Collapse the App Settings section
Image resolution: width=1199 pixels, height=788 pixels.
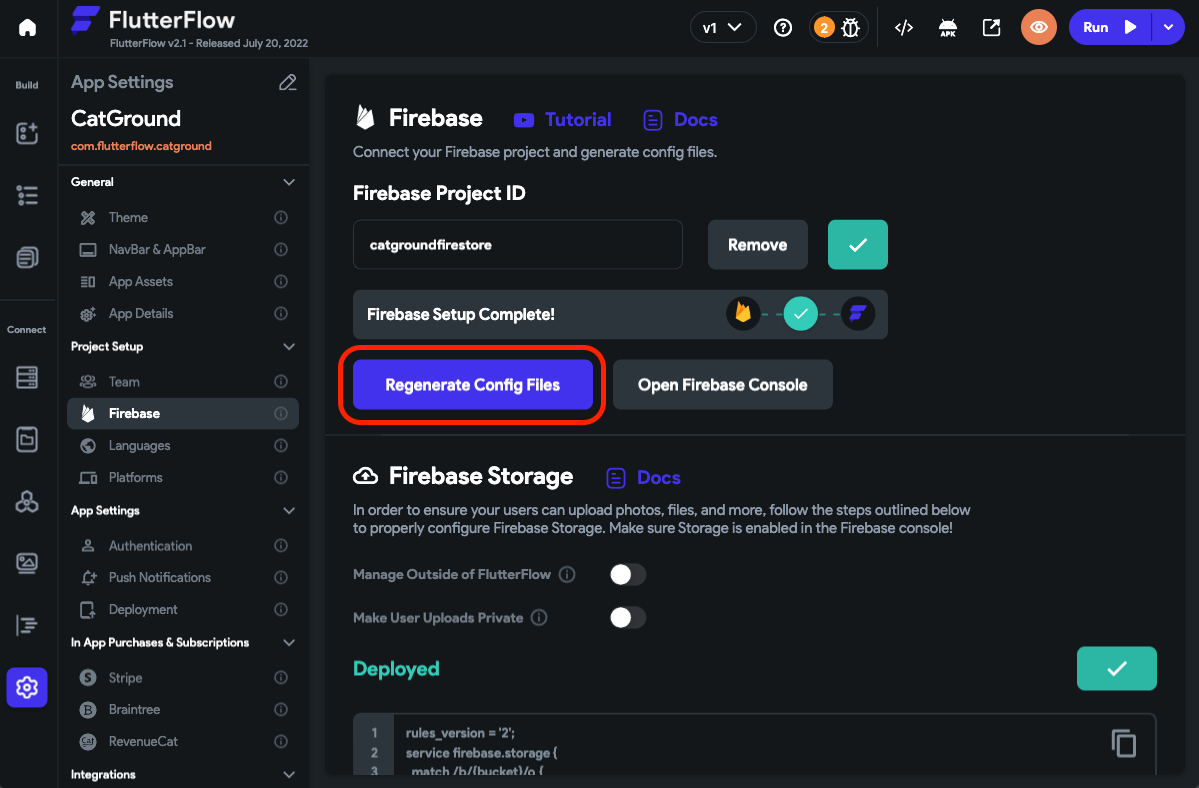(288, 511)
